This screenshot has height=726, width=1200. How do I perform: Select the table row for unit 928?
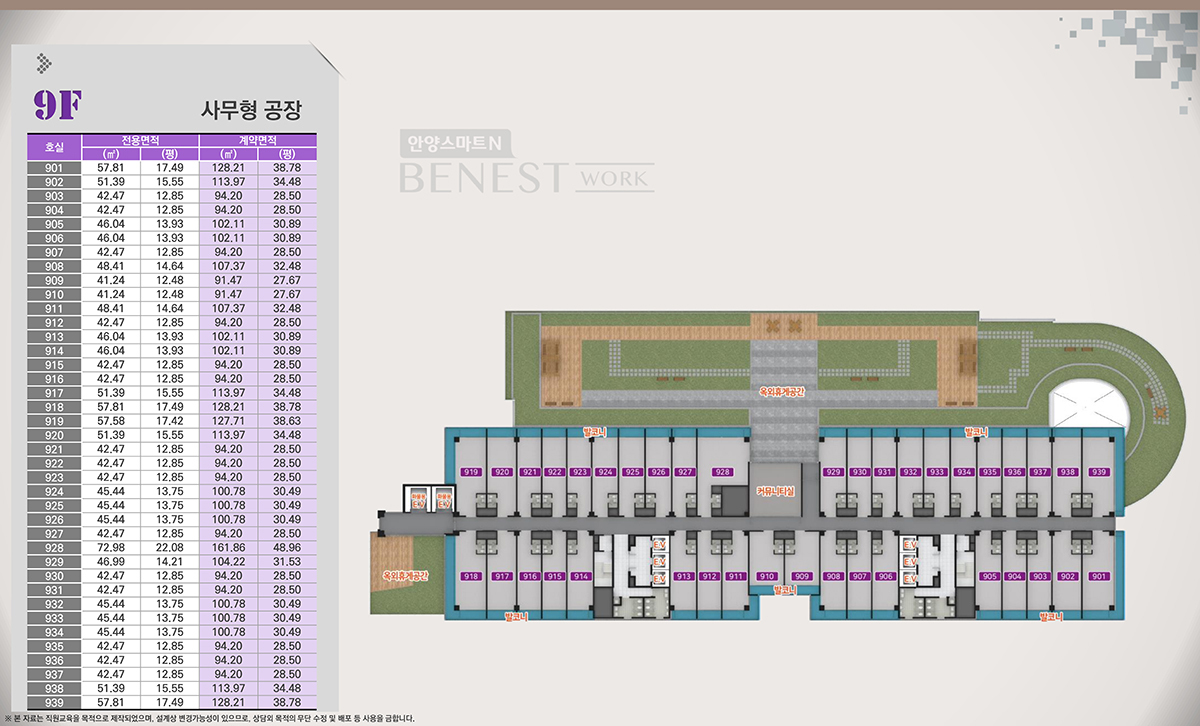pos(173,548)
